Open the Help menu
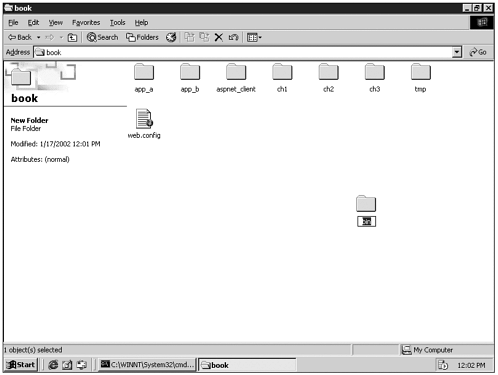This screenshot has height=375, width=498. click(x=141, y=23)
